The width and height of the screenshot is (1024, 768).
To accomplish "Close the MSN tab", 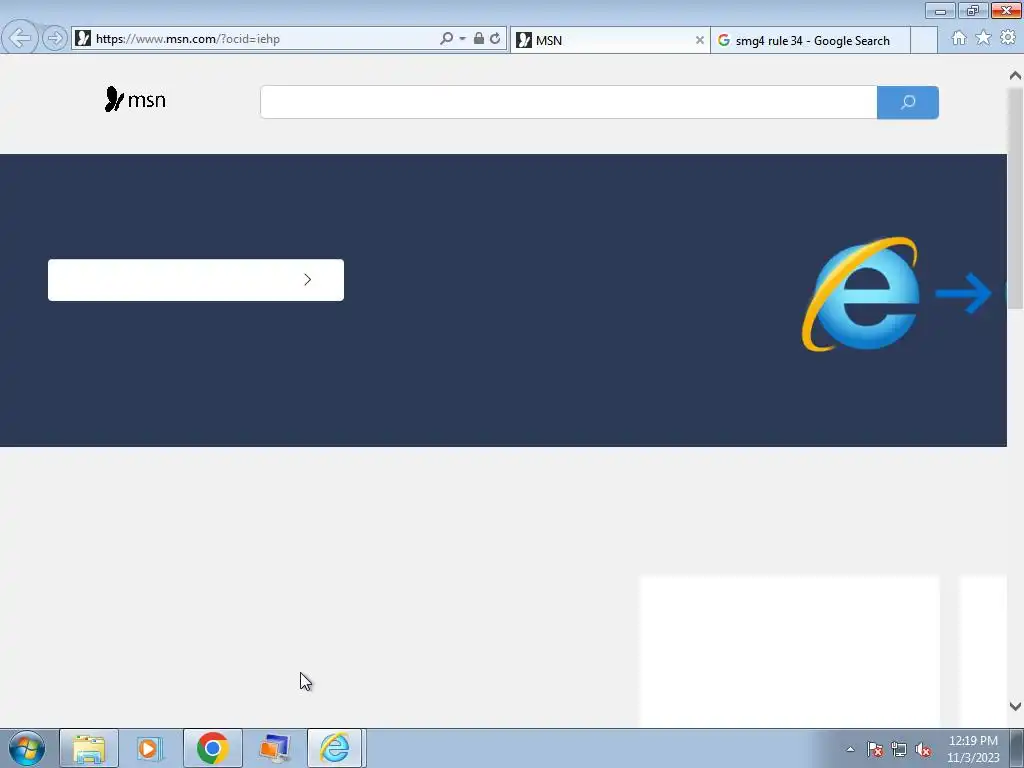I will pyautogui.click(x=699, y=40).
